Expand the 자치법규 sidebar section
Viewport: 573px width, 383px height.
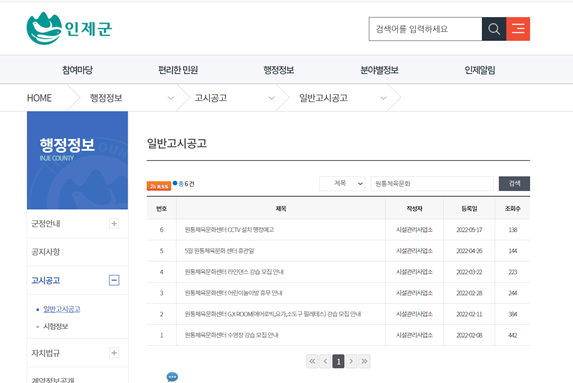click(x=114, y=353)
